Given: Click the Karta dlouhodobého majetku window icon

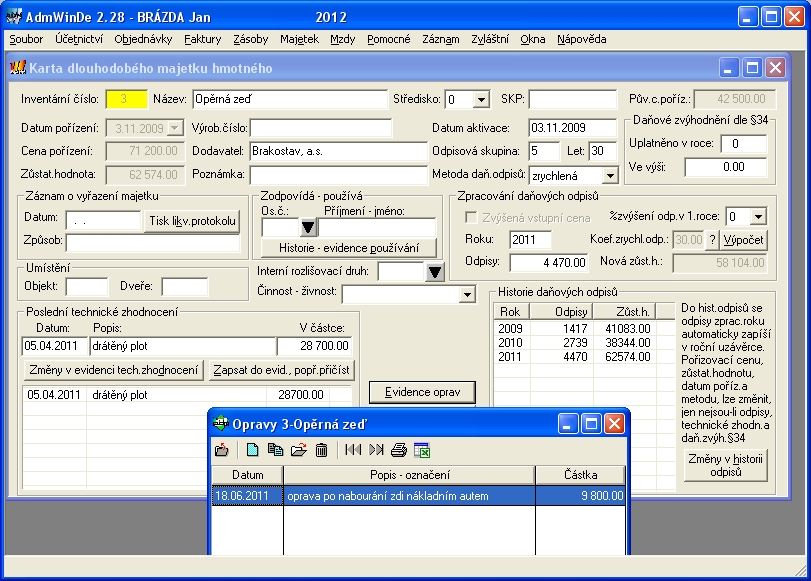Looking at the screenshot, I should [x=18, y=68].
